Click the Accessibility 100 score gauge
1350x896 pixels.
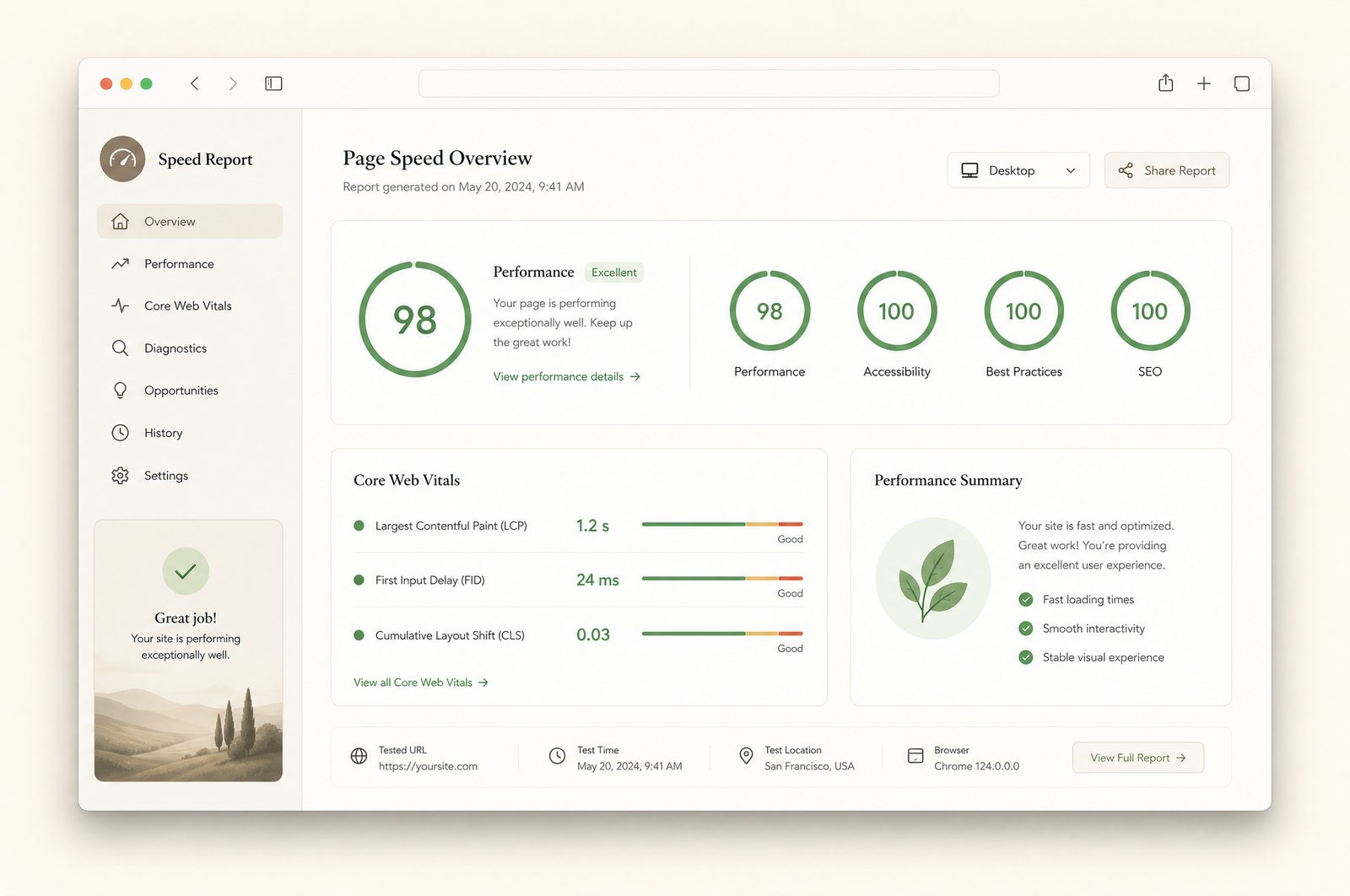897,310
